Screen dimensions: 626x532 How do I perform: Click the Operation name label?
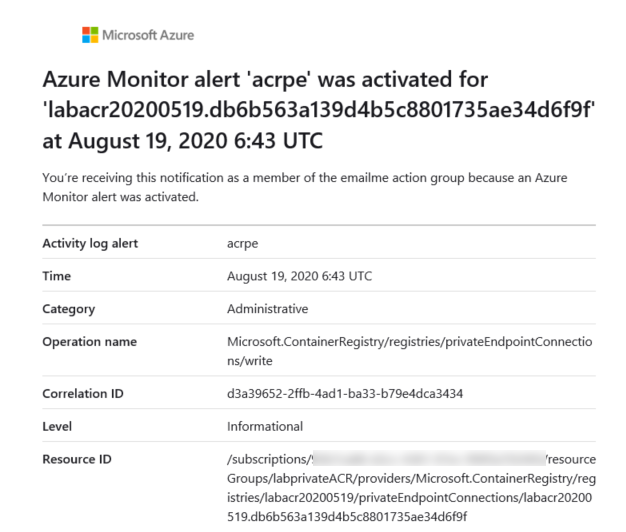click(x=90, y=342)
